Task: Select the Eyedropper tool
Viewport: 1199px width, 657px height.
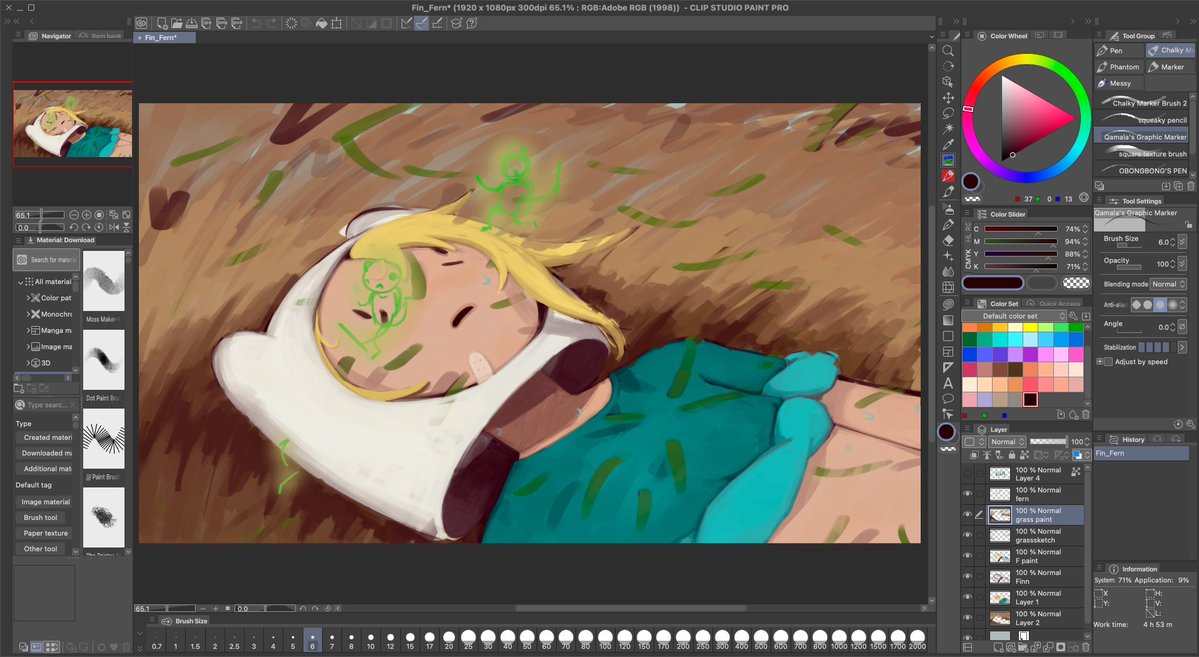Action: 947,145
